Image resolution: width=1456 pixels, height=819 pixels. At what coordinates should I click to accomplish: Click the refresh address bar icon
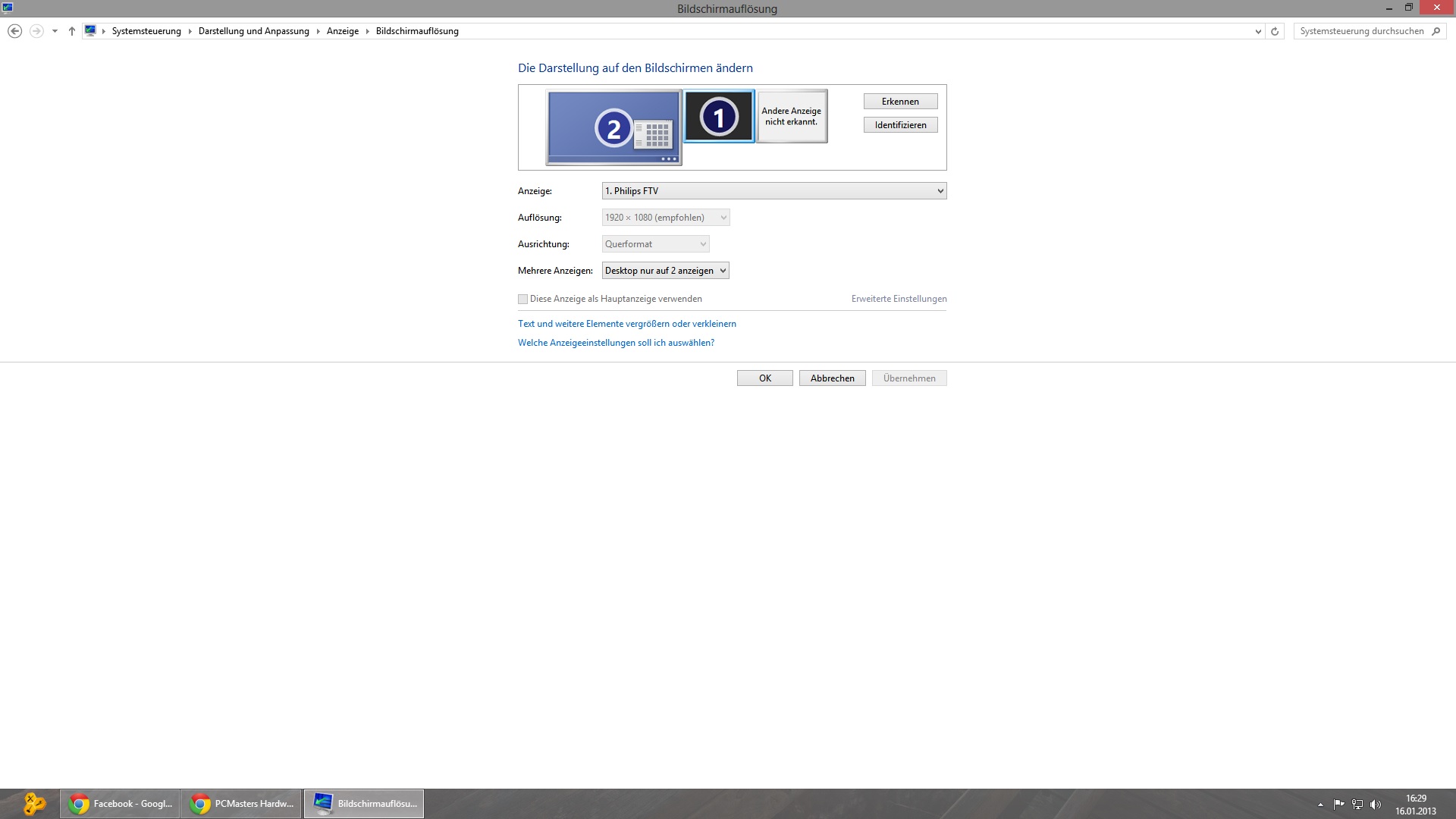[x=1275, y=31]
